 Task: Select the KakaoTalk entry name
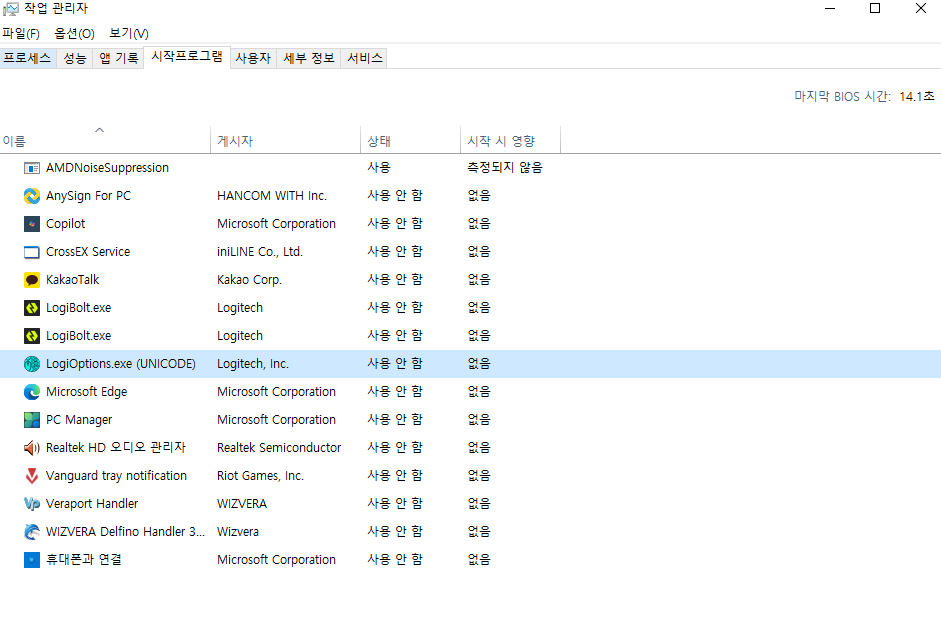point(73,280)
